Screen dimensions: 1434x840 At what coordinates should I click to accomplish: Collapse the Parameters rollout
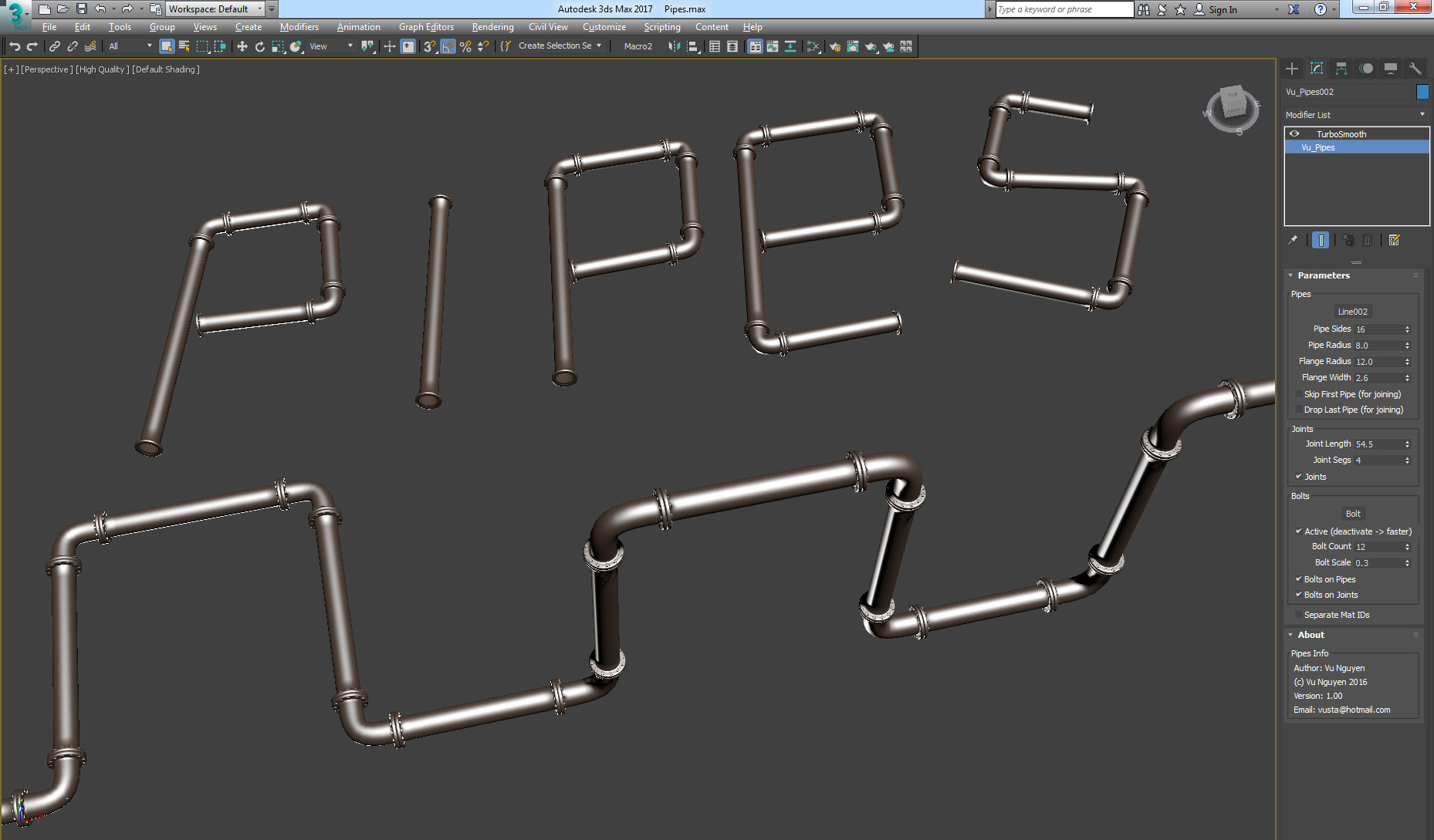(x=1323, y=275)
